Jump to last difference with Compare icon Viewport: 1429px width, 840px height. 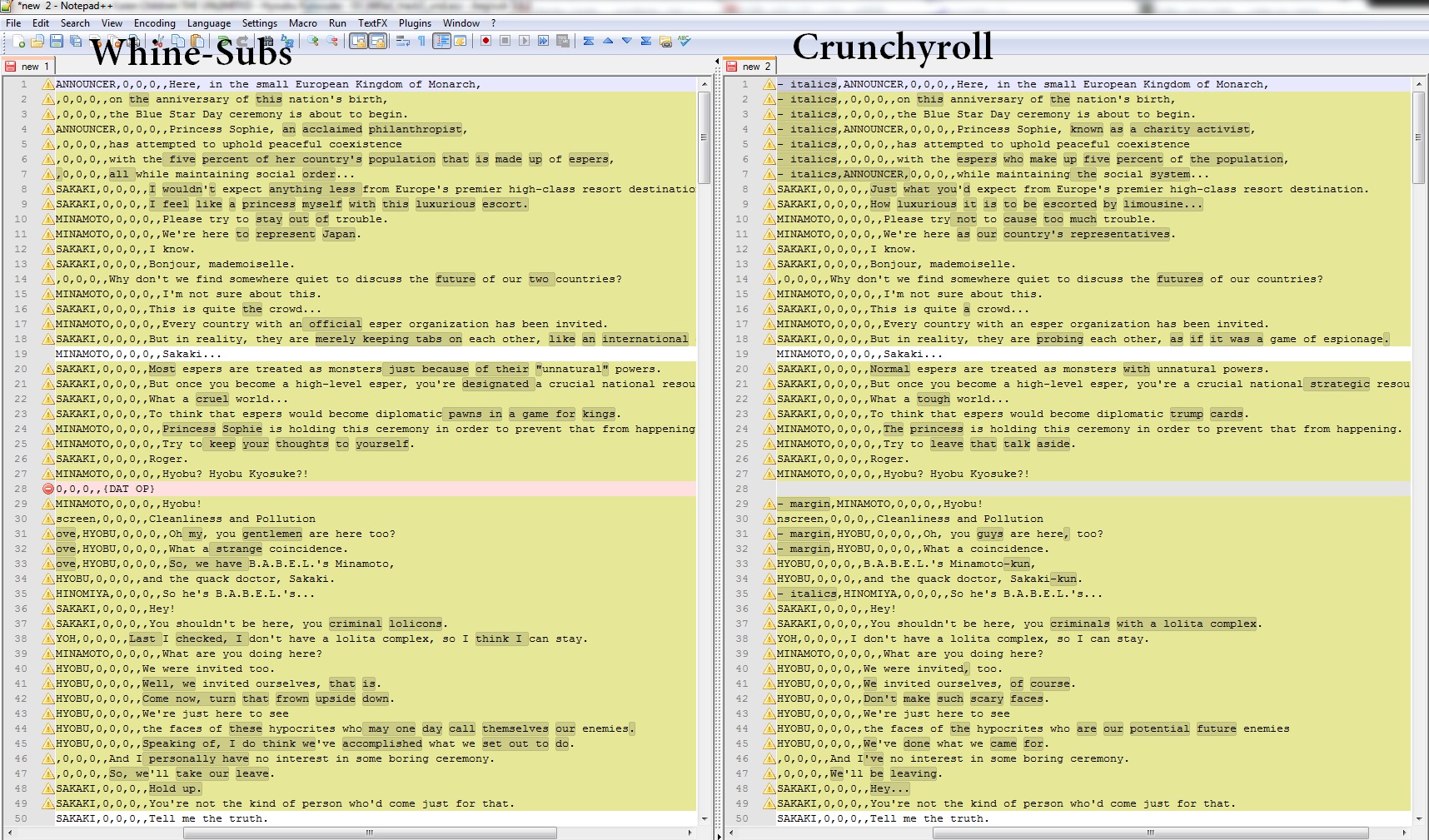[x=645, y=41]
